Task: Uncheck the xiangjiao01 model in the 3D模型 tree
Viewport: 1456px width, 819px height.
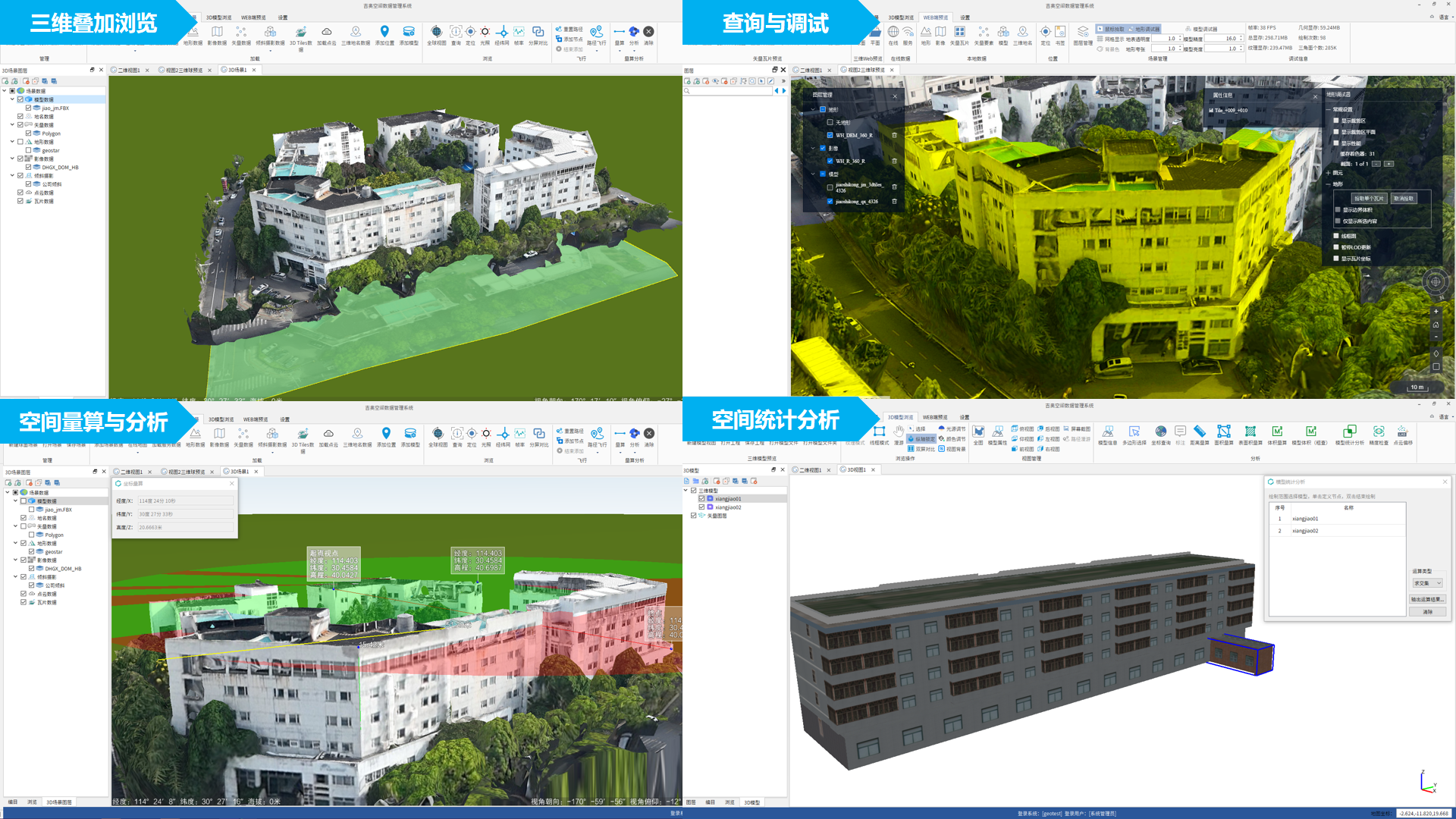Action: [x=701, y=499]
